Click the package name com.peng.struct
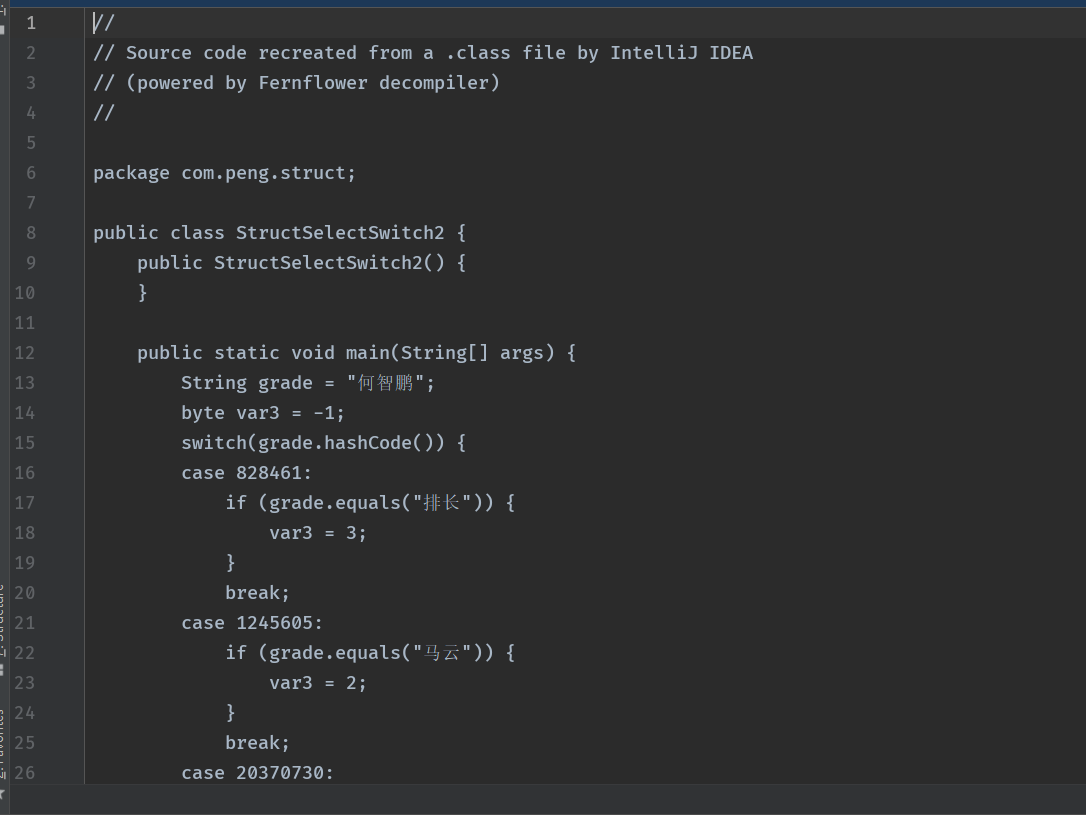 [268, 172]
